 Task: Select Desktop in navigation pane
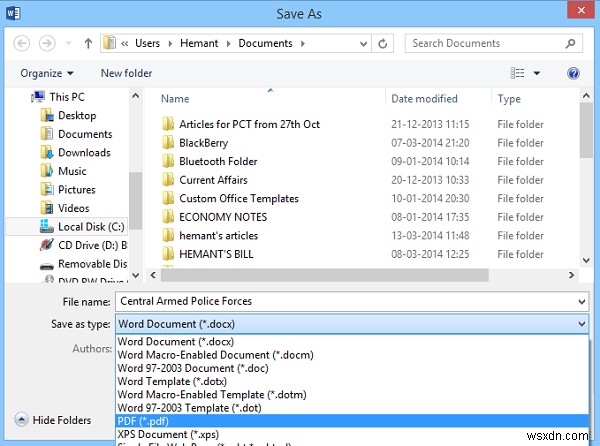coord(68,116)
